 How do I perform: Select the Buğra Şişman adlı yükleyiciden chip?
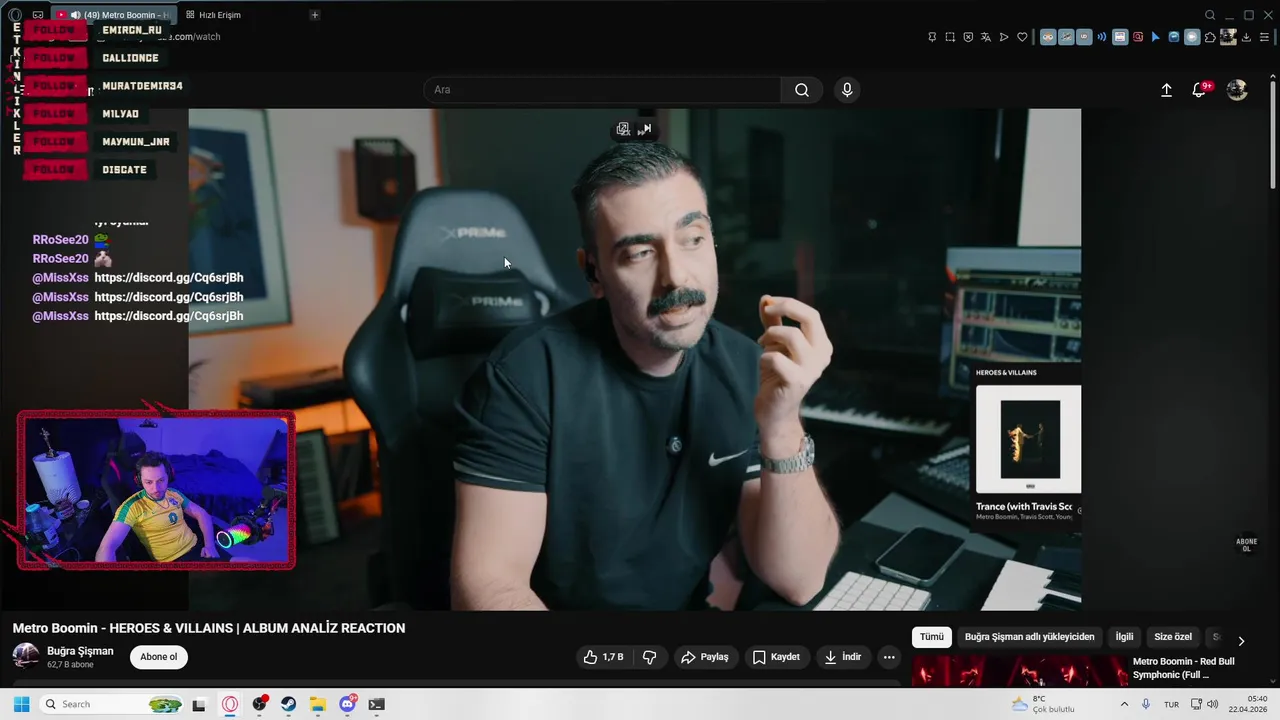click(1029, 637)
